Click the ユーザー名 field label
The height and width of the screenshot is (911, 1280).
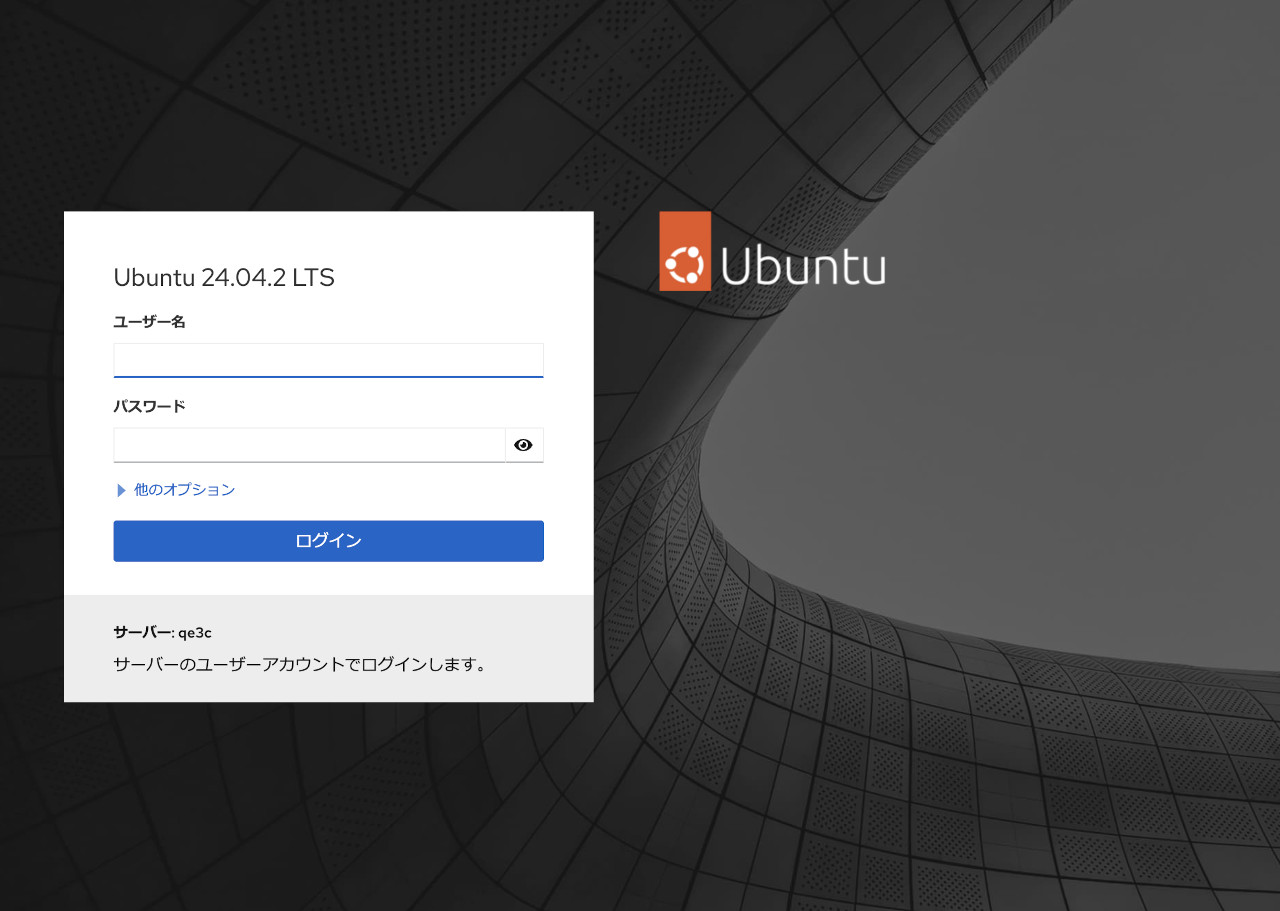[150, 322]
